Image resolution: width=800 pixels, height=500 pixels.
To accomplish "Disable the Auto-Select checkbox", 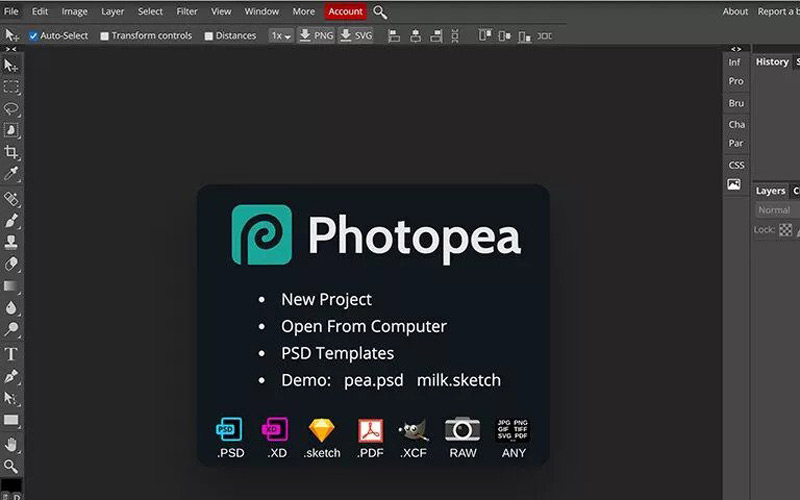I will tap(33, 36).
